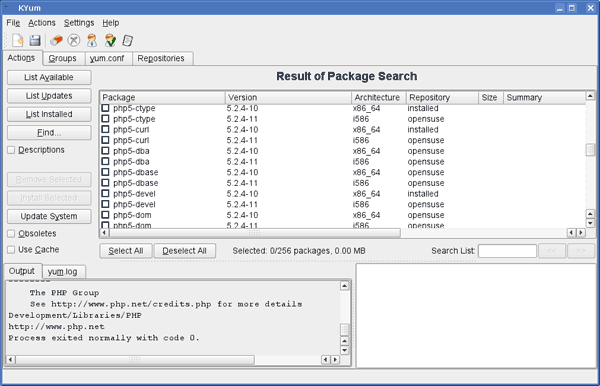Click package list scrollbar up arrow at top
Image resolution: width=600 pixels, height=386 pixels.
[590, 96]
